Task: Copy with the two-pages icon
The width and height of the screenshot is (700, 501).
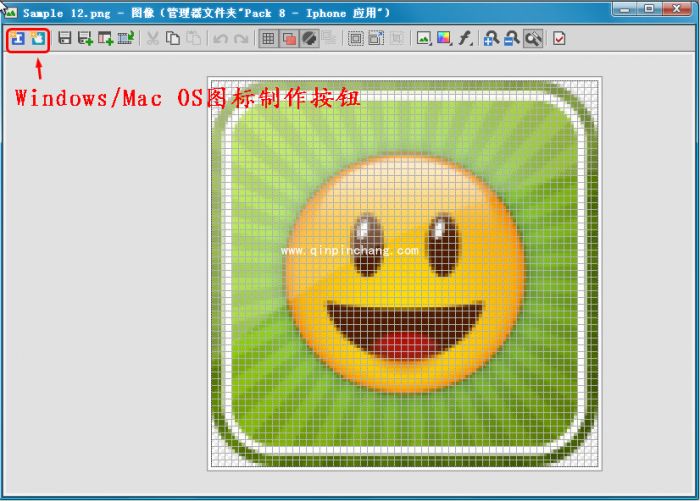Action: click(173, 38)
